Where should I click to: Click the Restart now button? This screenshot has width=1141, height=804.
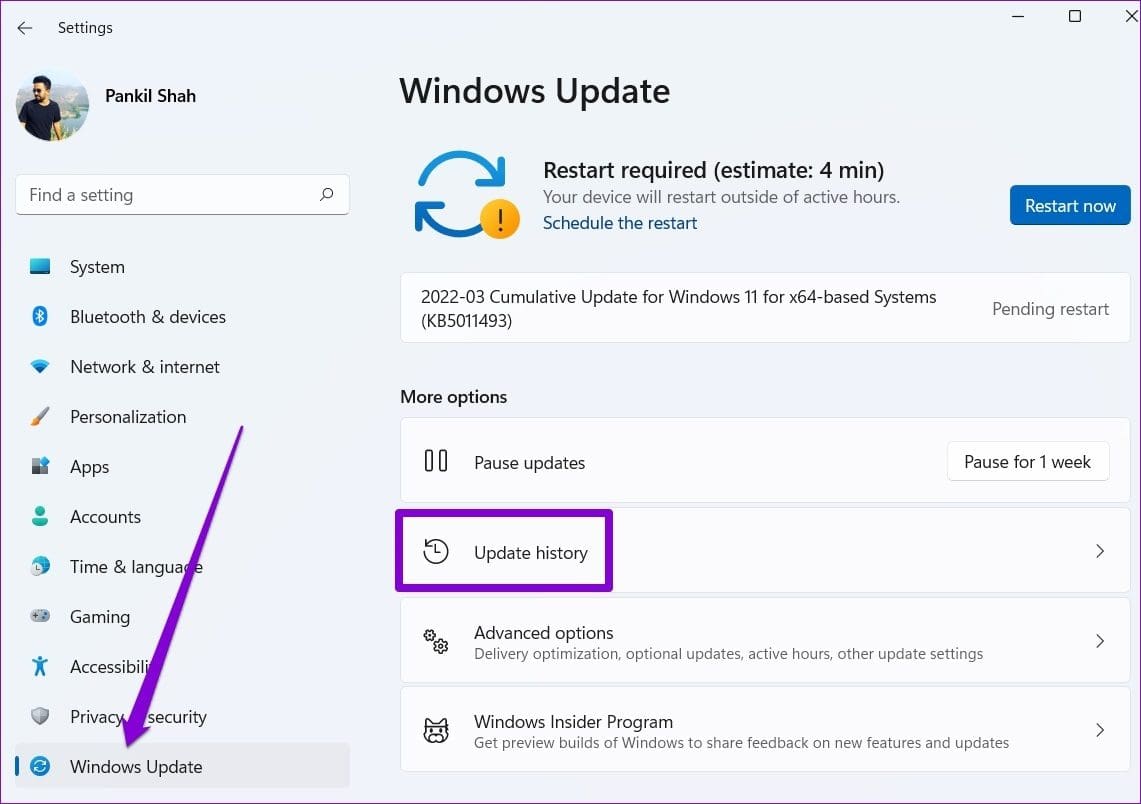(x=1070, y=205)
